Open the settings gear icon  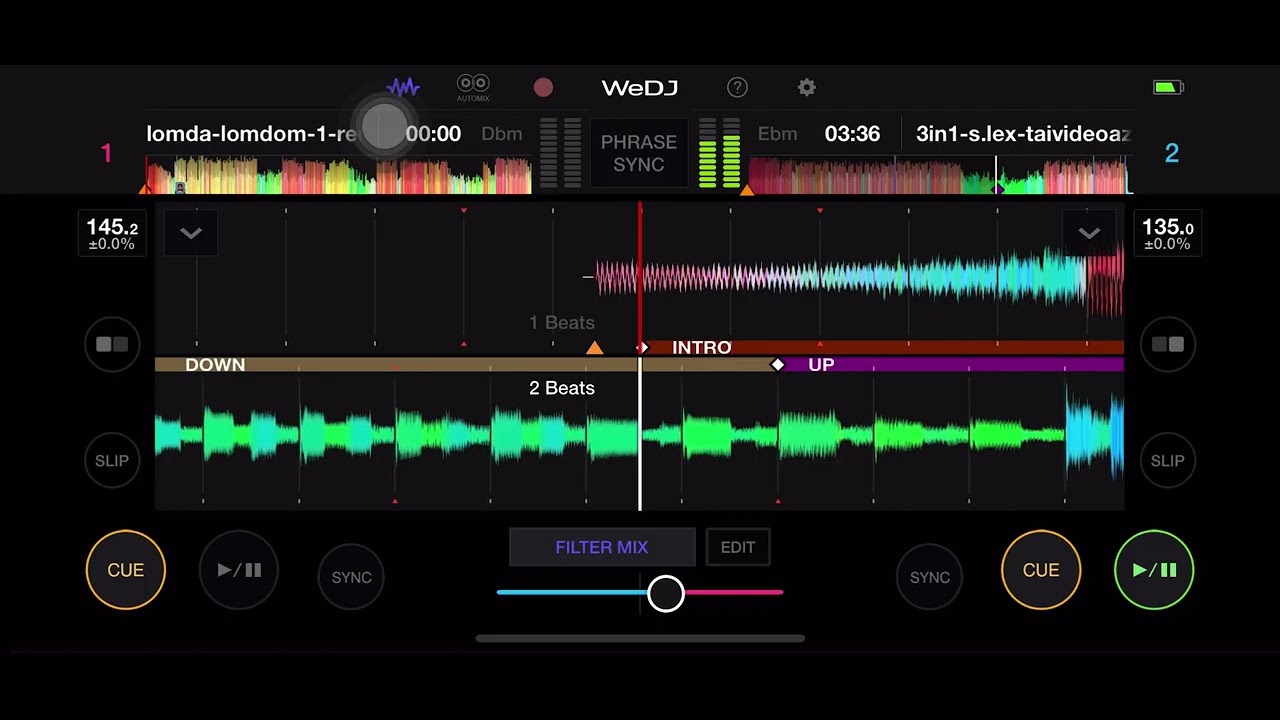pyautogui.click(x=807, y=88)
